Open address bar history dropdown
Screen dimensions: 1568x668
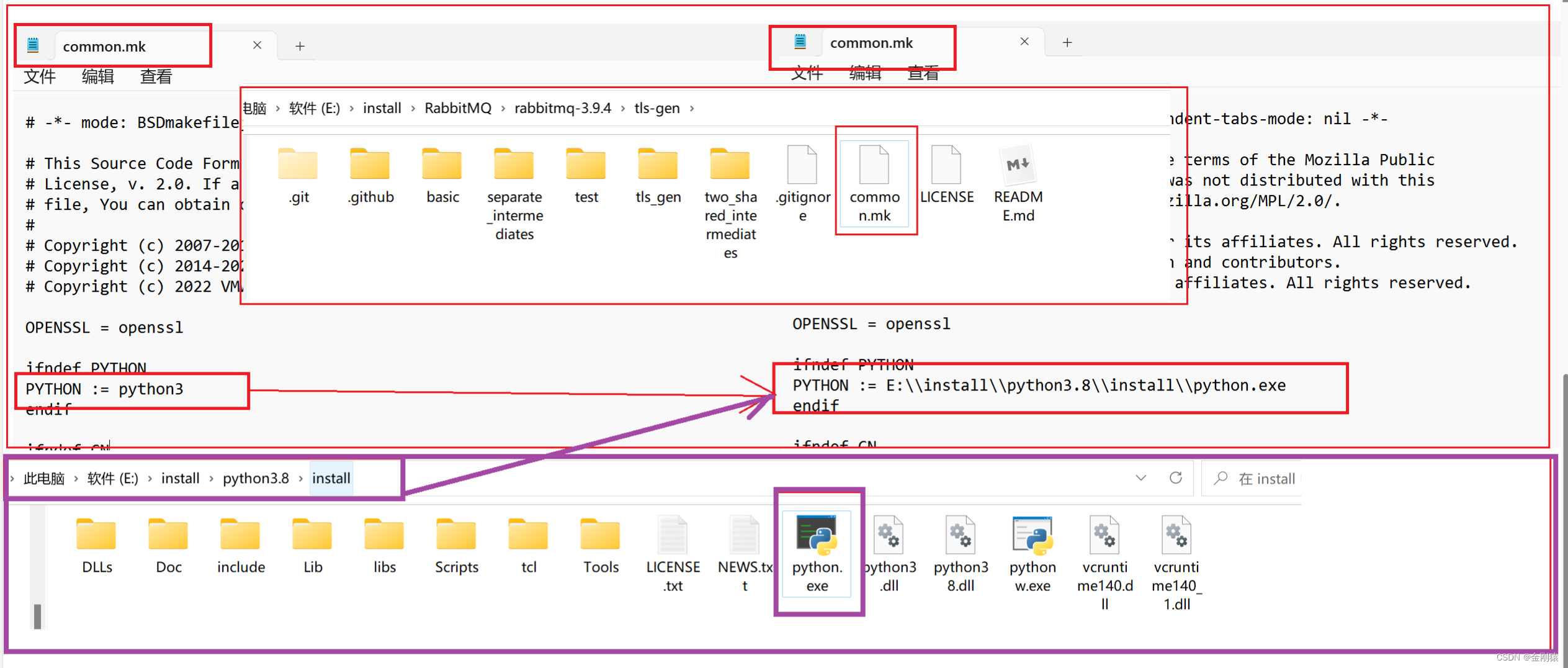(1140, 478)
